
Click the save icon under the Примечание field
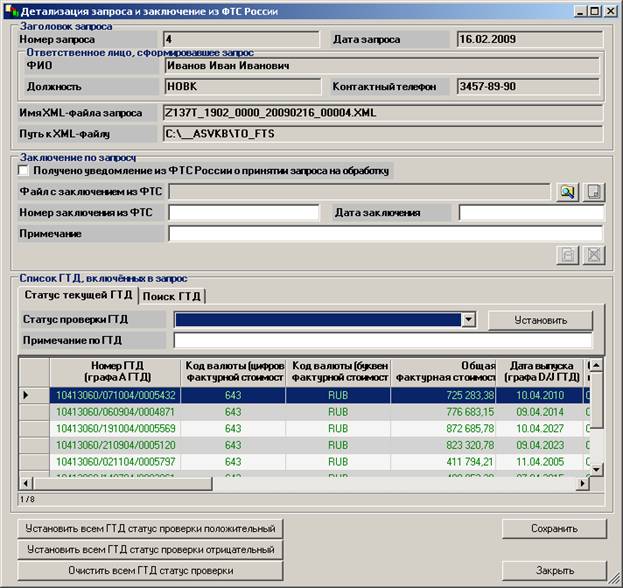[567, 255]
